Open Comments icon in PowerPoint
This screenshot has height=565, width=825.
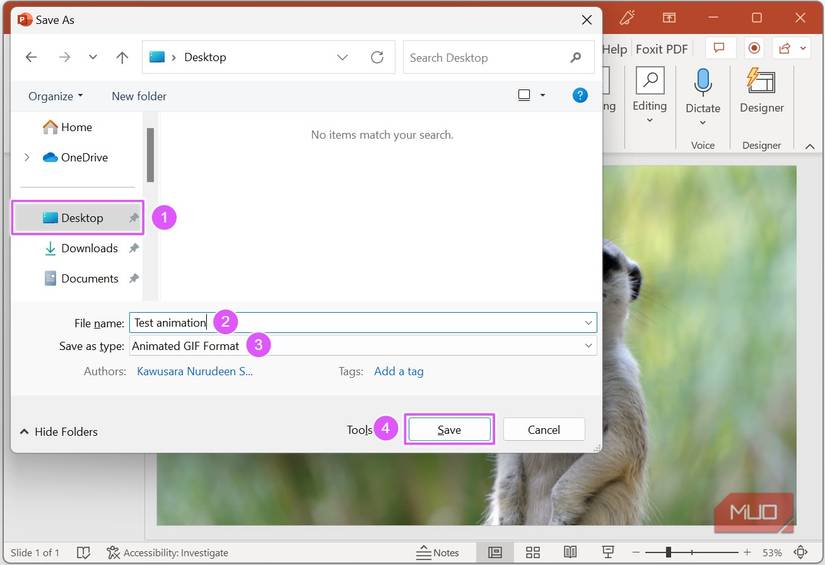(x=719, y=48)
